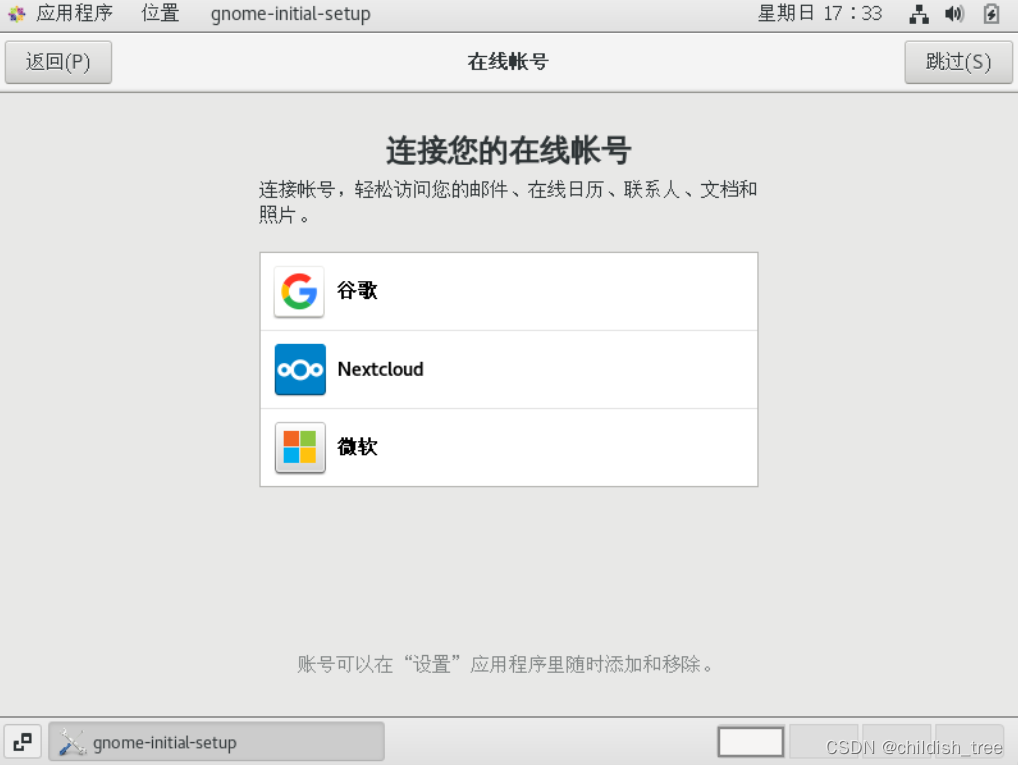Open the 位置 menu

point(160,13)
